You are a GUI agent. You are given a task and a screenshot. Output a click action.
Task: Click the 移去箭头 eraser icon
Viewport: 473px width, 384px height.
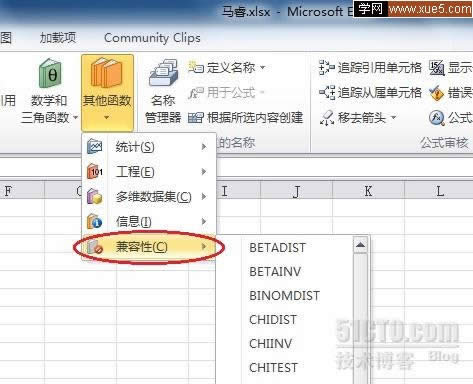point(327,117)
